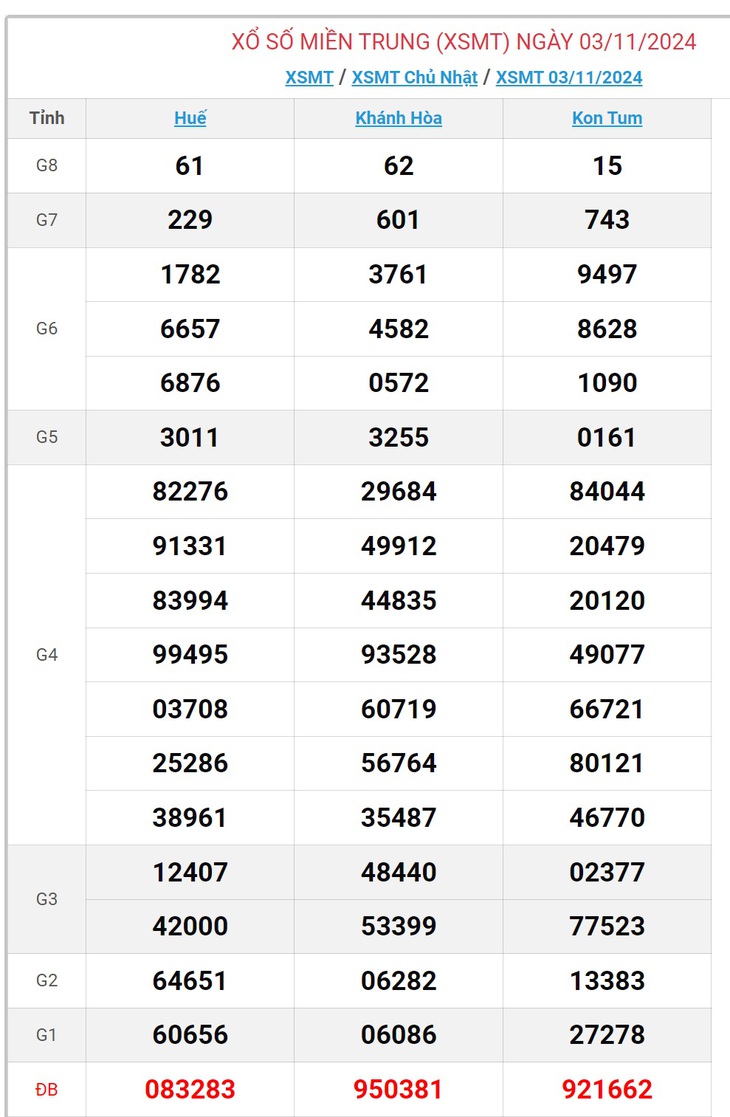Open the XSMT 03/11/2024 breadcrumb link
The height and width of the screenshot is (1117, 730).
(569, 77)
